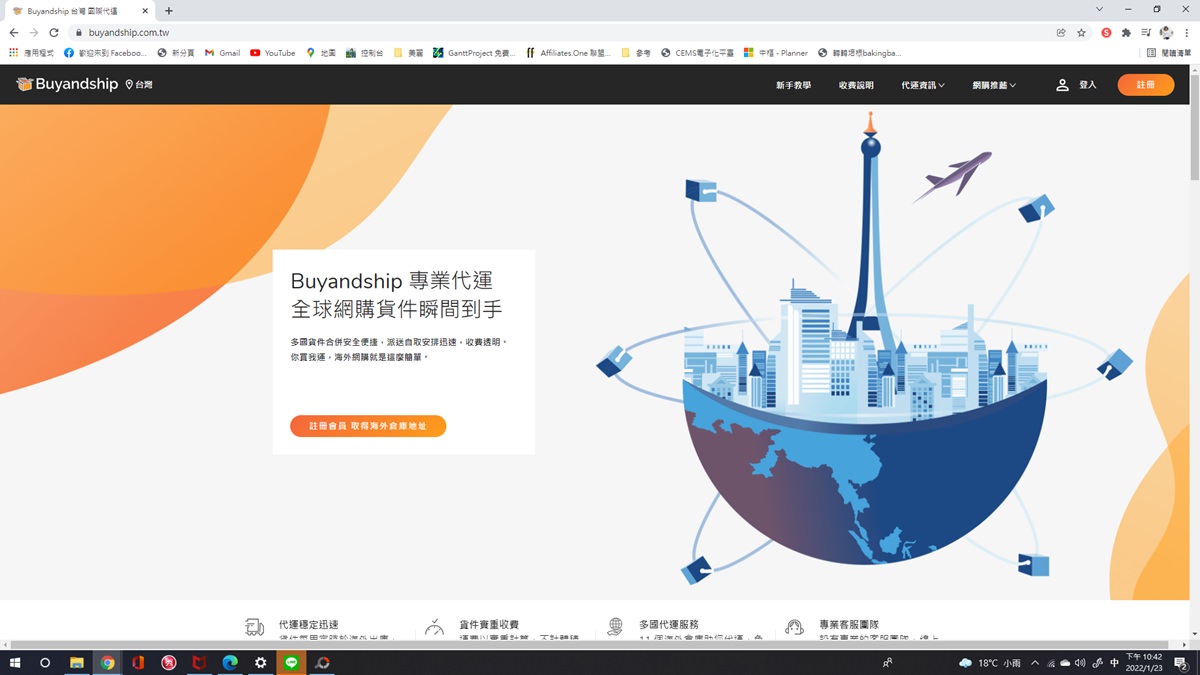Viewport: 1200px width, 675px height.
Task: Open the Windows Start menu
Action: [x=14, y=663]
